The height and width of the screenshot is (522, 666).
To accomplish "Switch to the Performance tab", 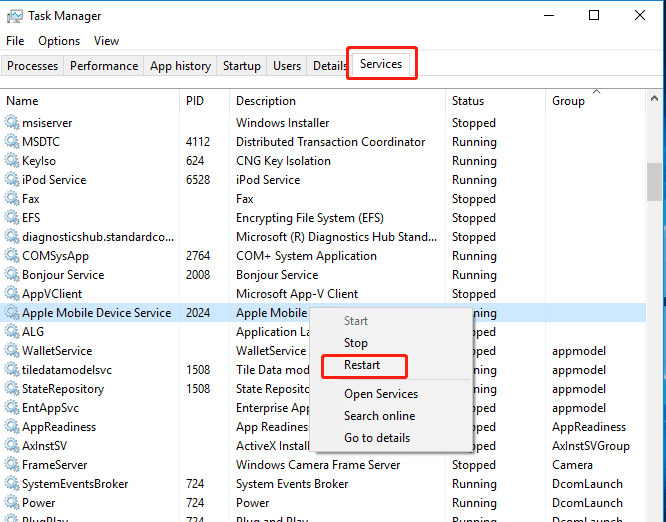I will [104, 66].
